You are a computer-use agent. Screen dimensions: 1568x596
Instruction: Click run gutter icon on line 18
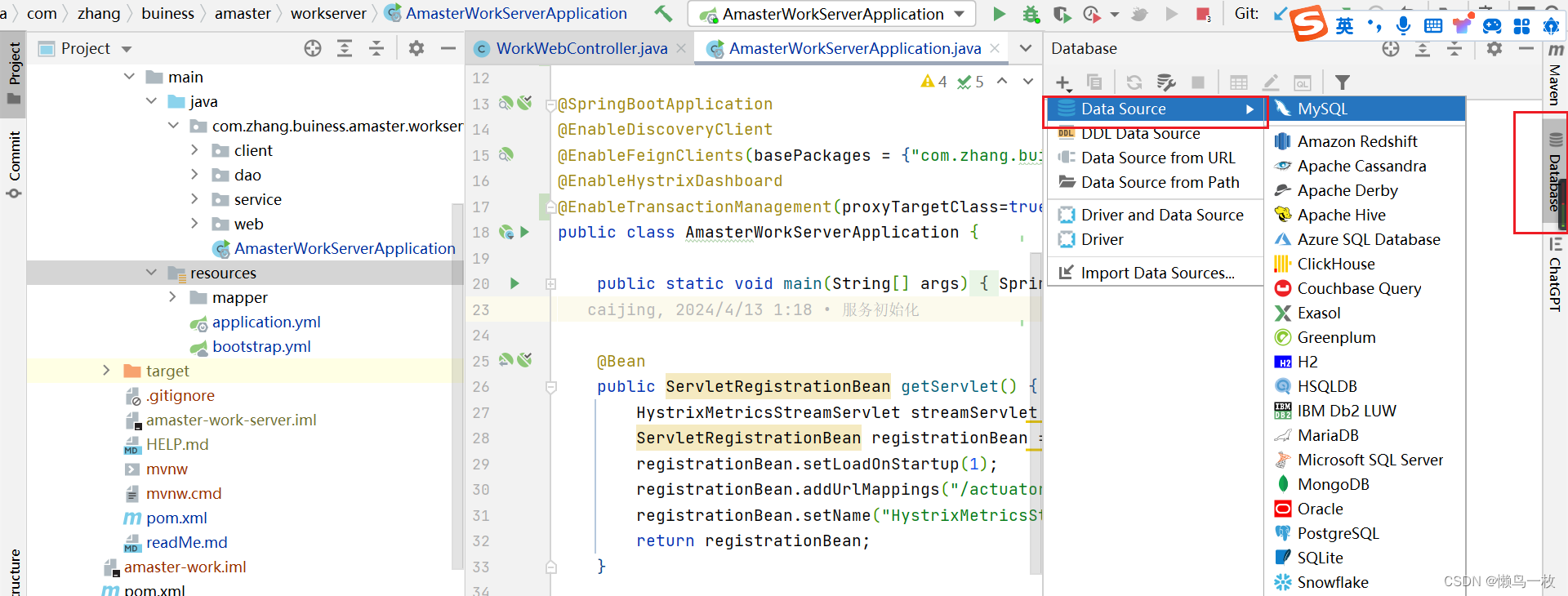524,232
